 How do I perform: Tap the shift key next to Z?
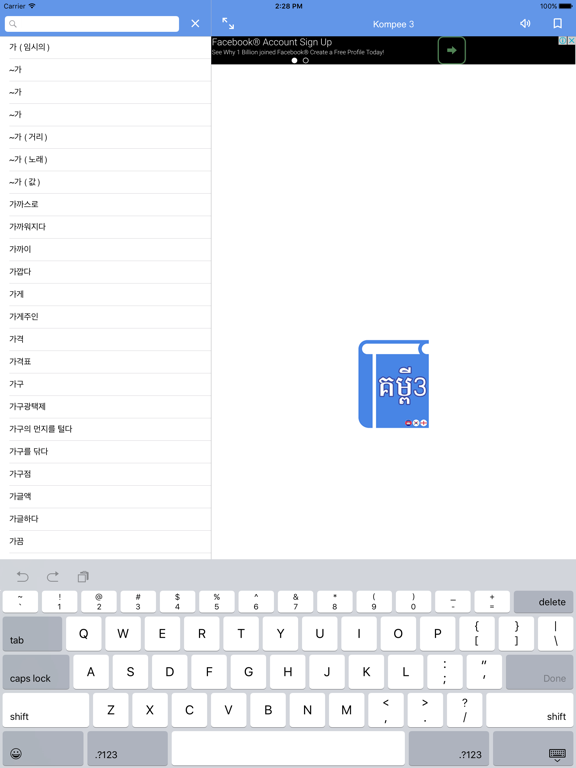click(46, 710)
